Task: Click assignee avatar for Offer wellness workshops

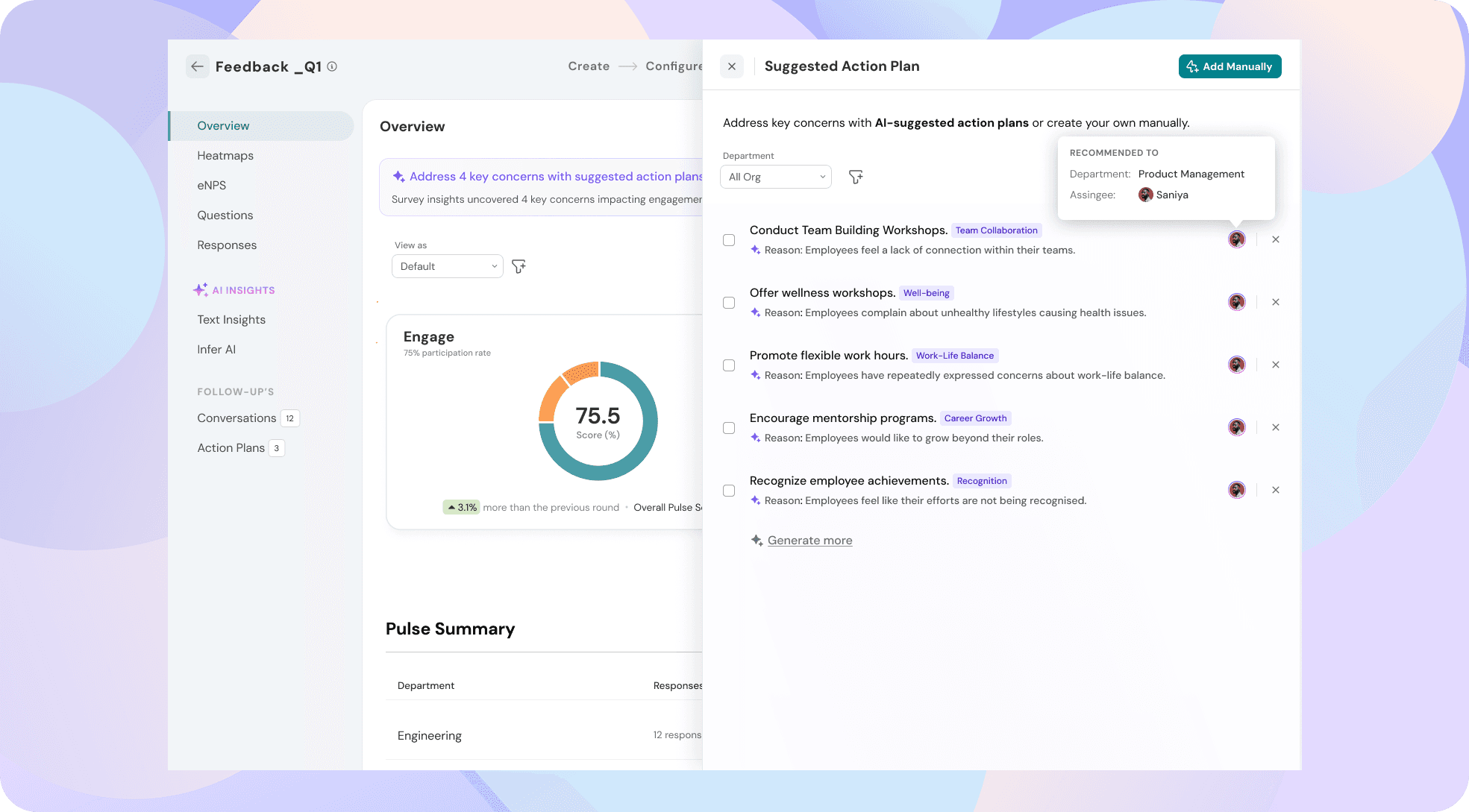Action: pyautogui.click(x=1237, y=302)
